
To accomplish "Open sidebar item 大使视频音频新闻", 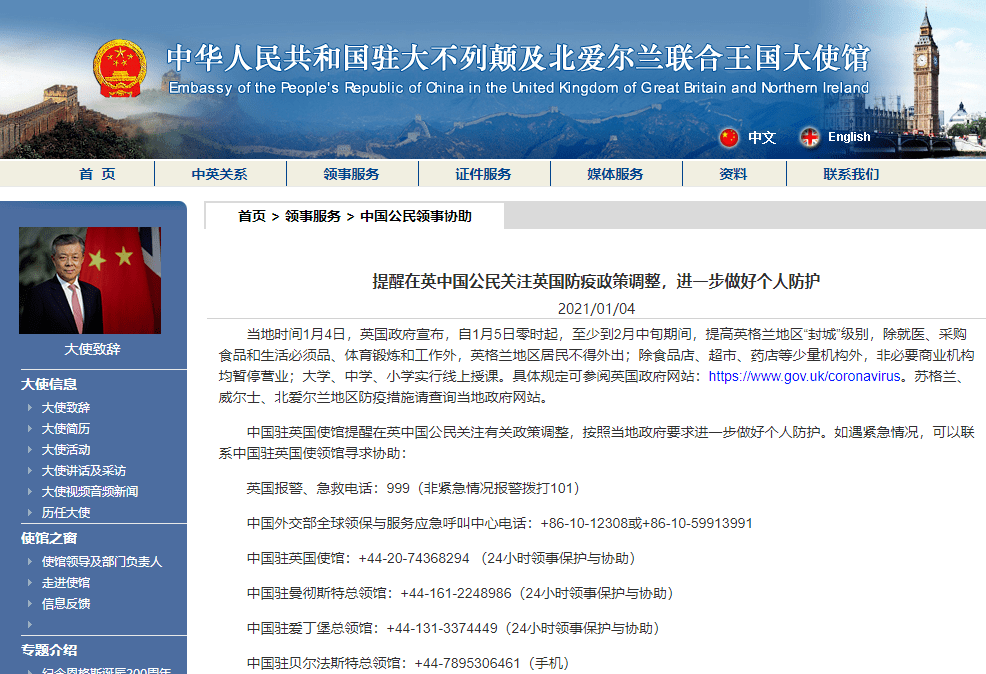I will tap(90, 491).
